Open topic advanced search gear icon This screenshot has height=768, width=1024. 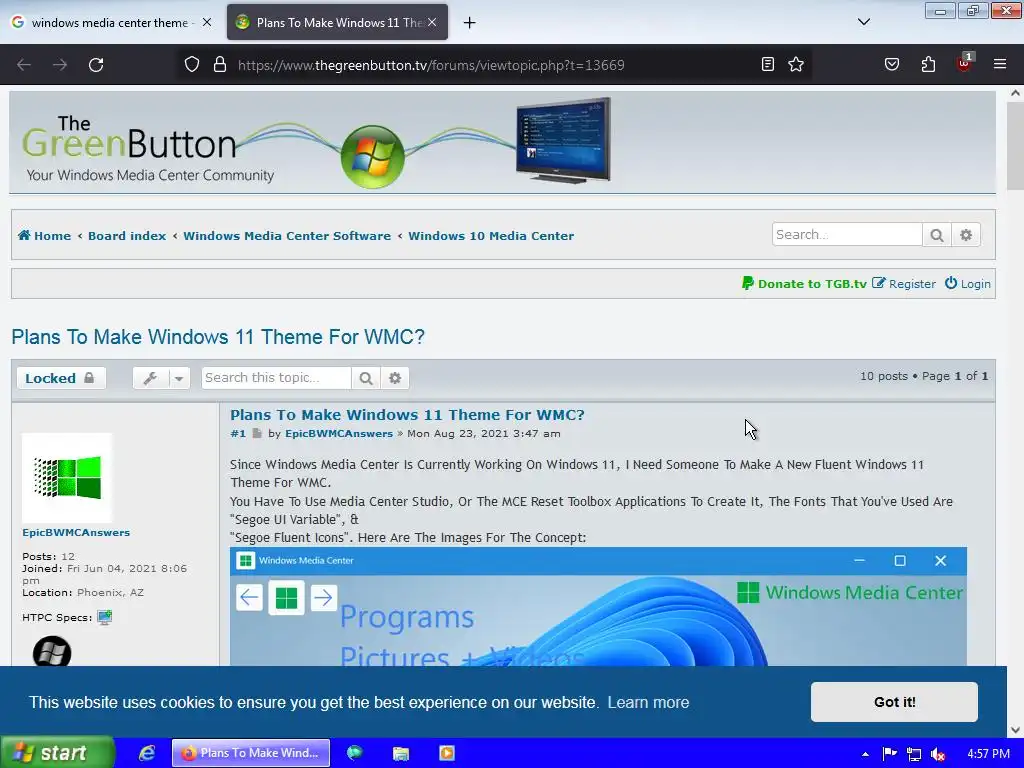pos(395,377)
